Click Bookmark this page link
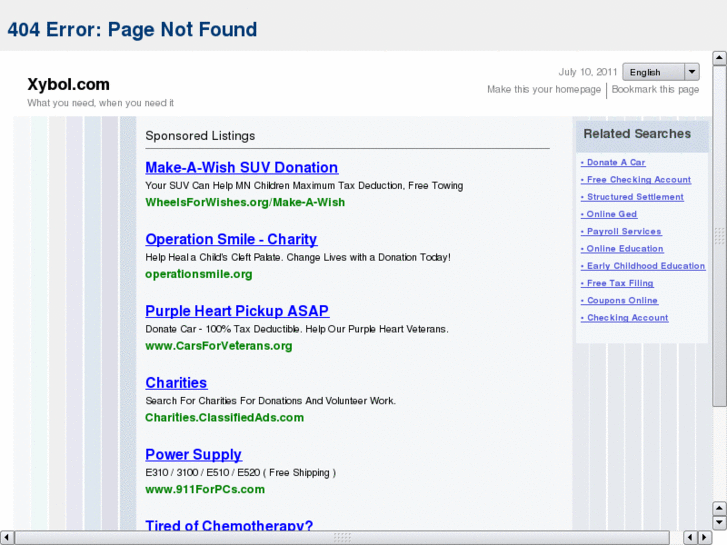Viewport: 727px width, 545px height. pyautogui.click(x=655, y=89)
